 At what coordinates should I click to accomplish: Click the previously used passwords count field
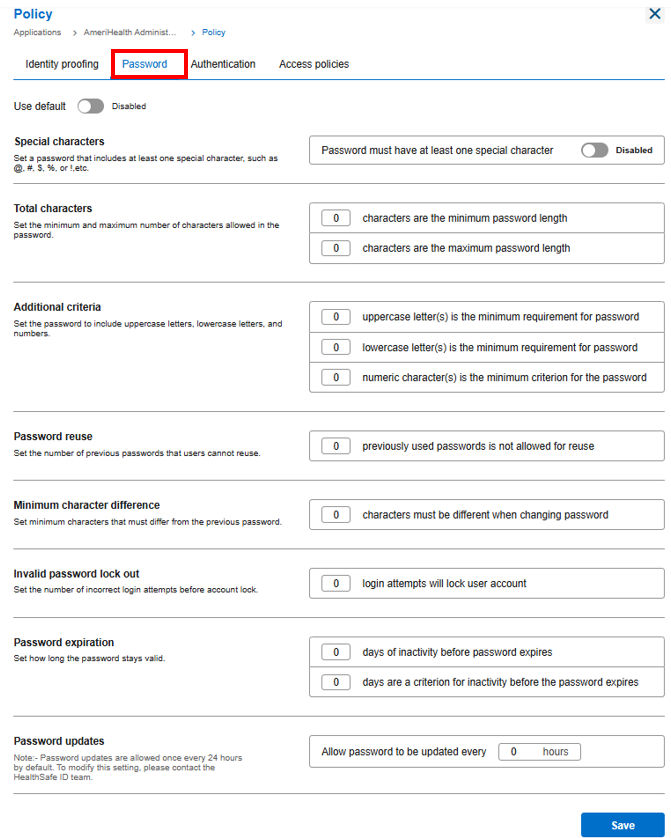tap(336, 446)
